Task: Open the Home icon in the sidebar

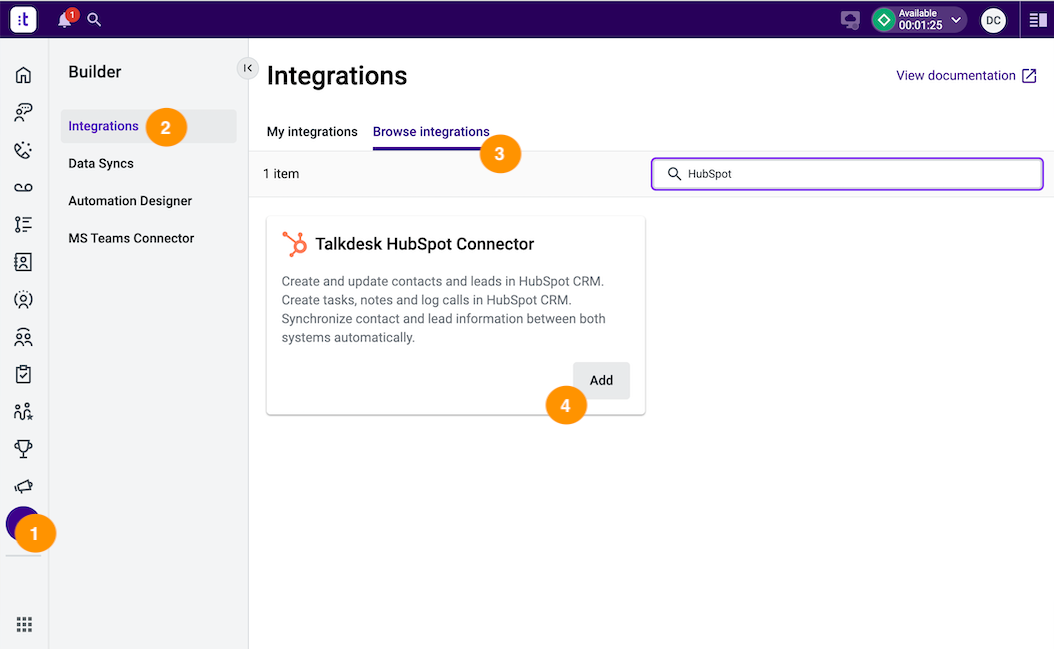Action: tap(24, 74)
